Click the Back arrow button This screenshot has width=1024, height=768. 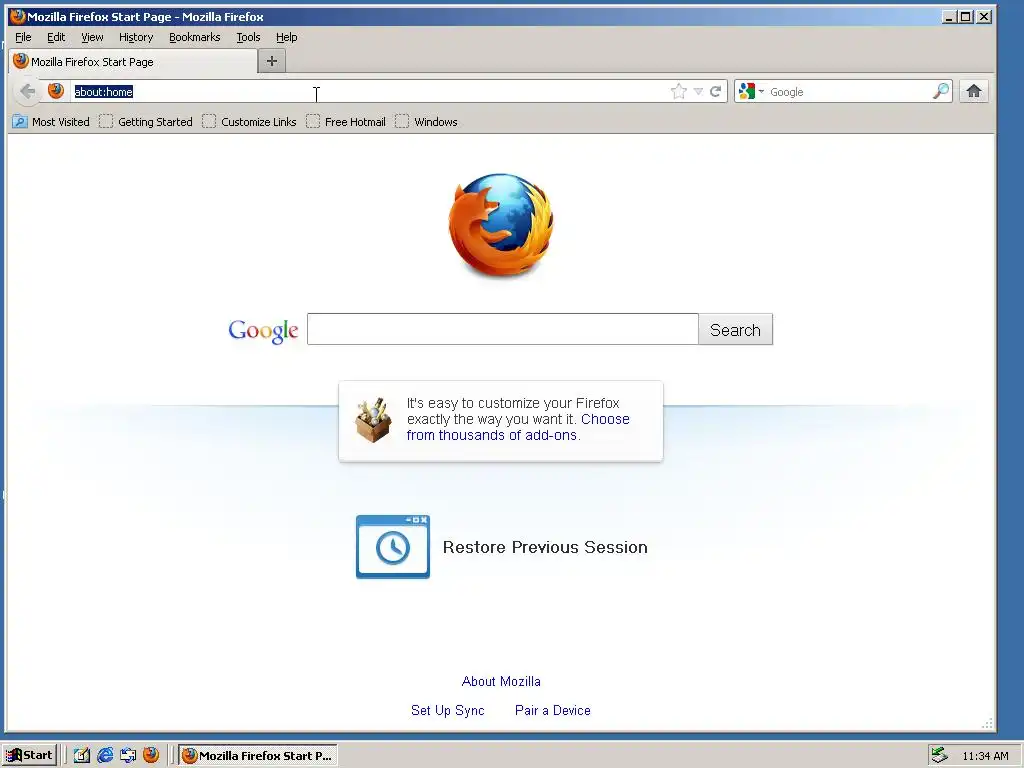coord(27,91)
